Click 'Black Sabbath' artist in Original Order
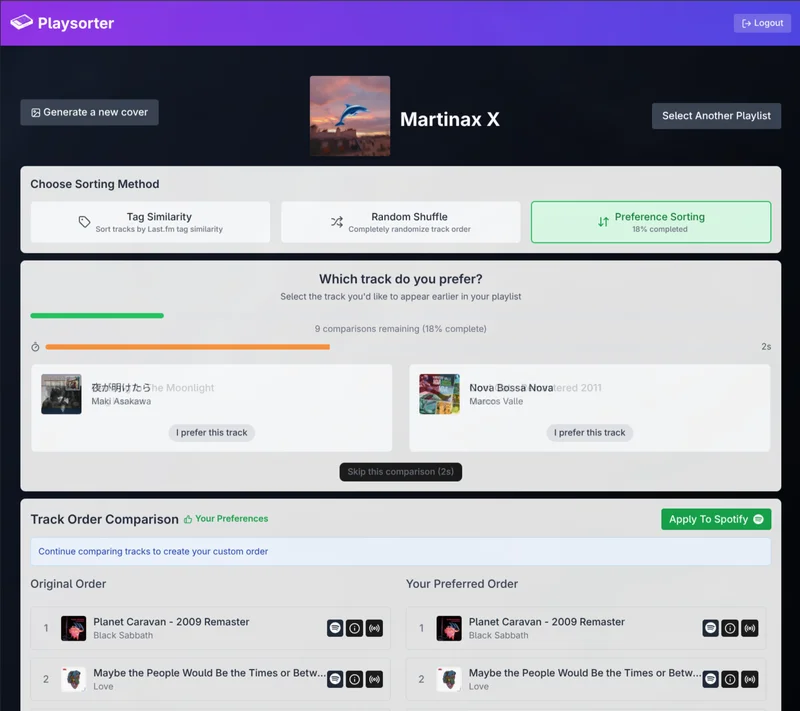This screenshot has height=711, width=800. [123, 636]
